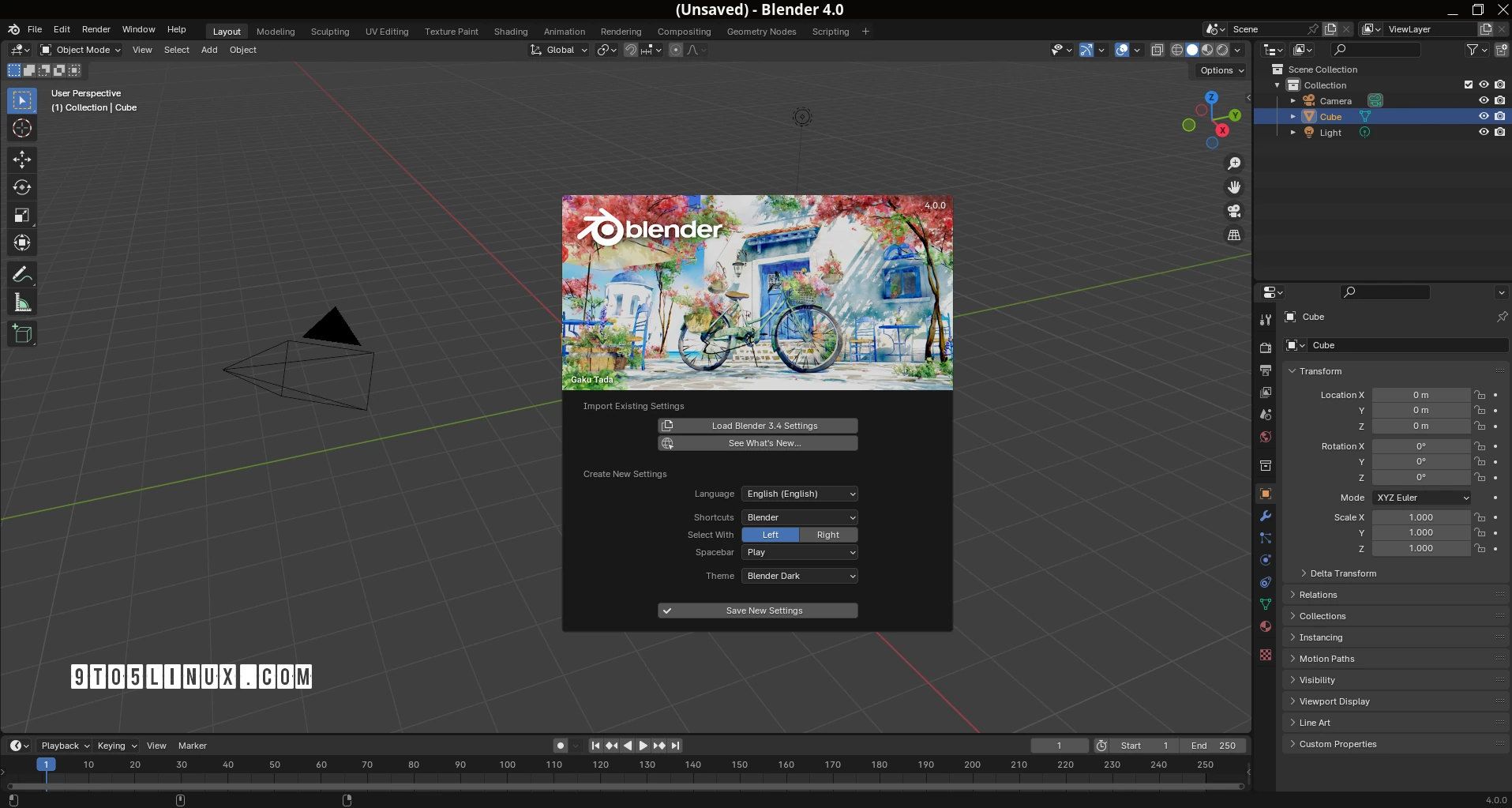Disable Cube in renders (camera icon)
Image resolution: width=1512 pixels, height=808 pixels.
point(1499,116)
